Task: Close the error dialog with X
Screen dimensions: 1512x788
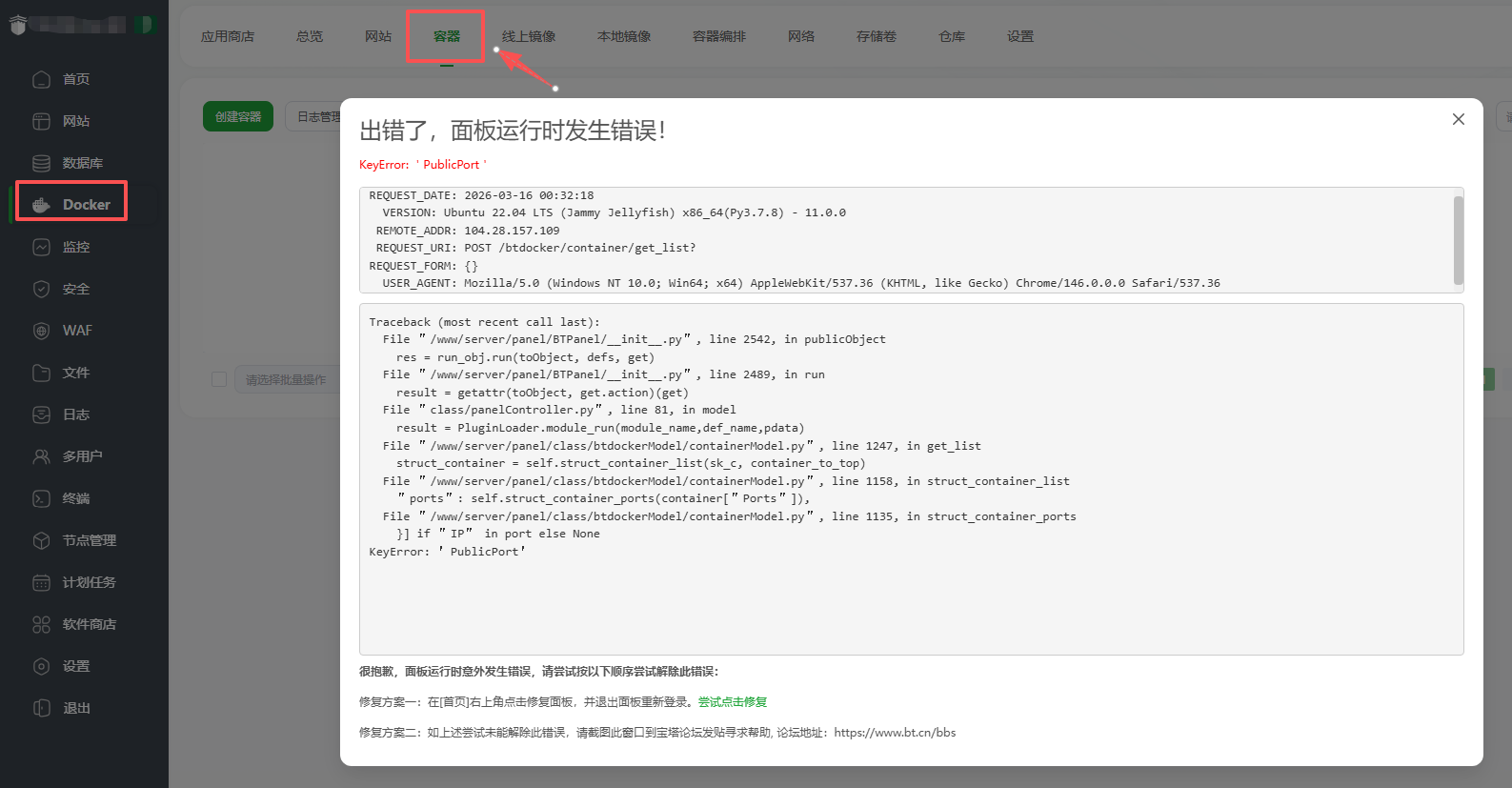Action: [x=1458, y=119]
